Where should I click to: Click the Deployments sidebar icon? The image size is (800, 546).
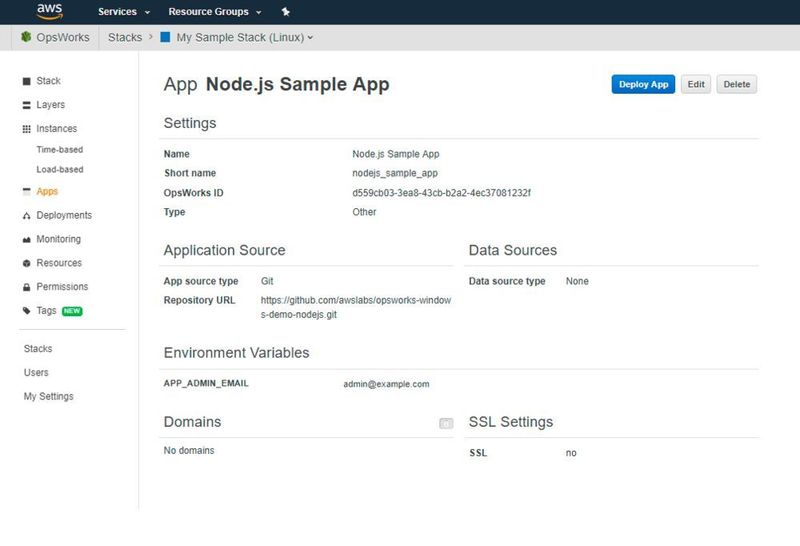[x=27, y=216]
